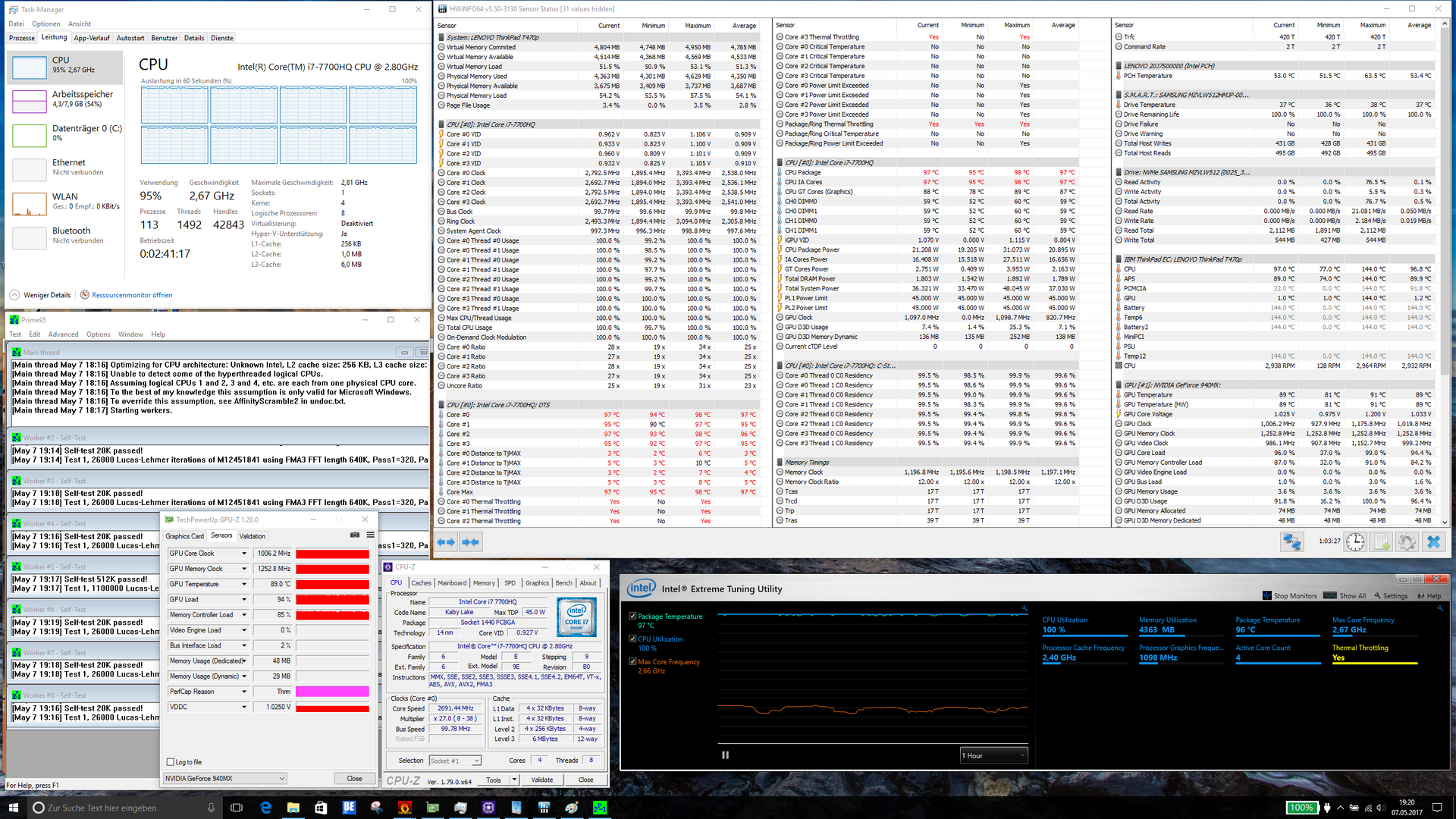
Task: Open CPU-Z Tools dropdown arrow
Action: (x=513, y=780)
